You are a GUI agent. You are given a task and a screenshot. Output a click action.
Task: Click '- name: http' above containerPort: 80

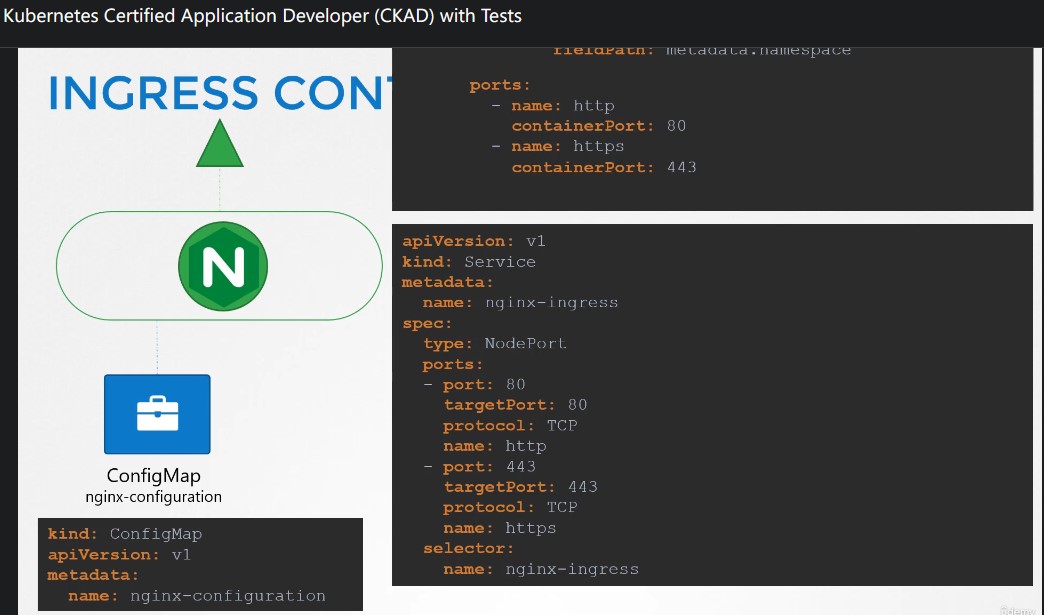coord(553,106)
